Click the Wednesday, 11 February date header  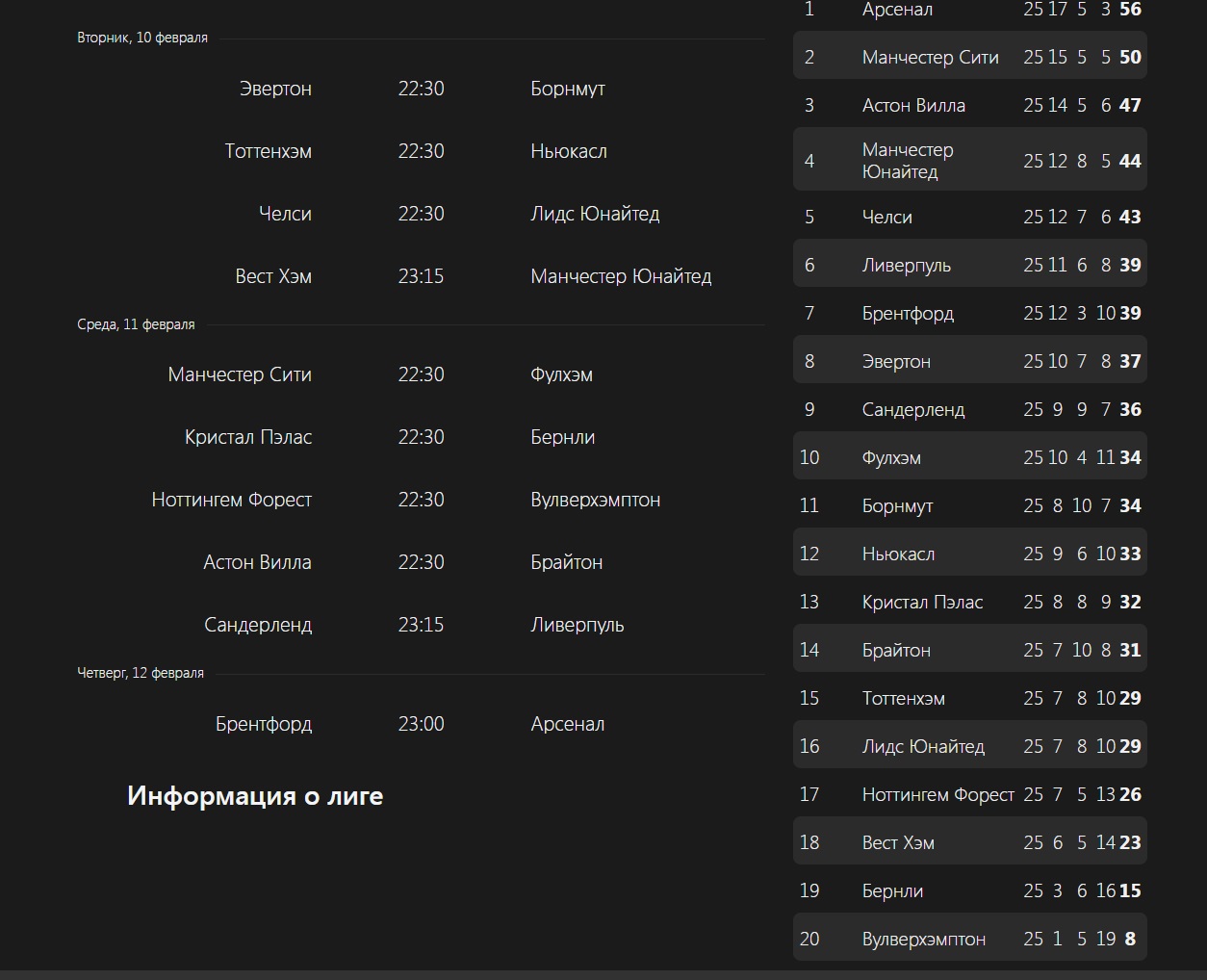coord(136,324)
